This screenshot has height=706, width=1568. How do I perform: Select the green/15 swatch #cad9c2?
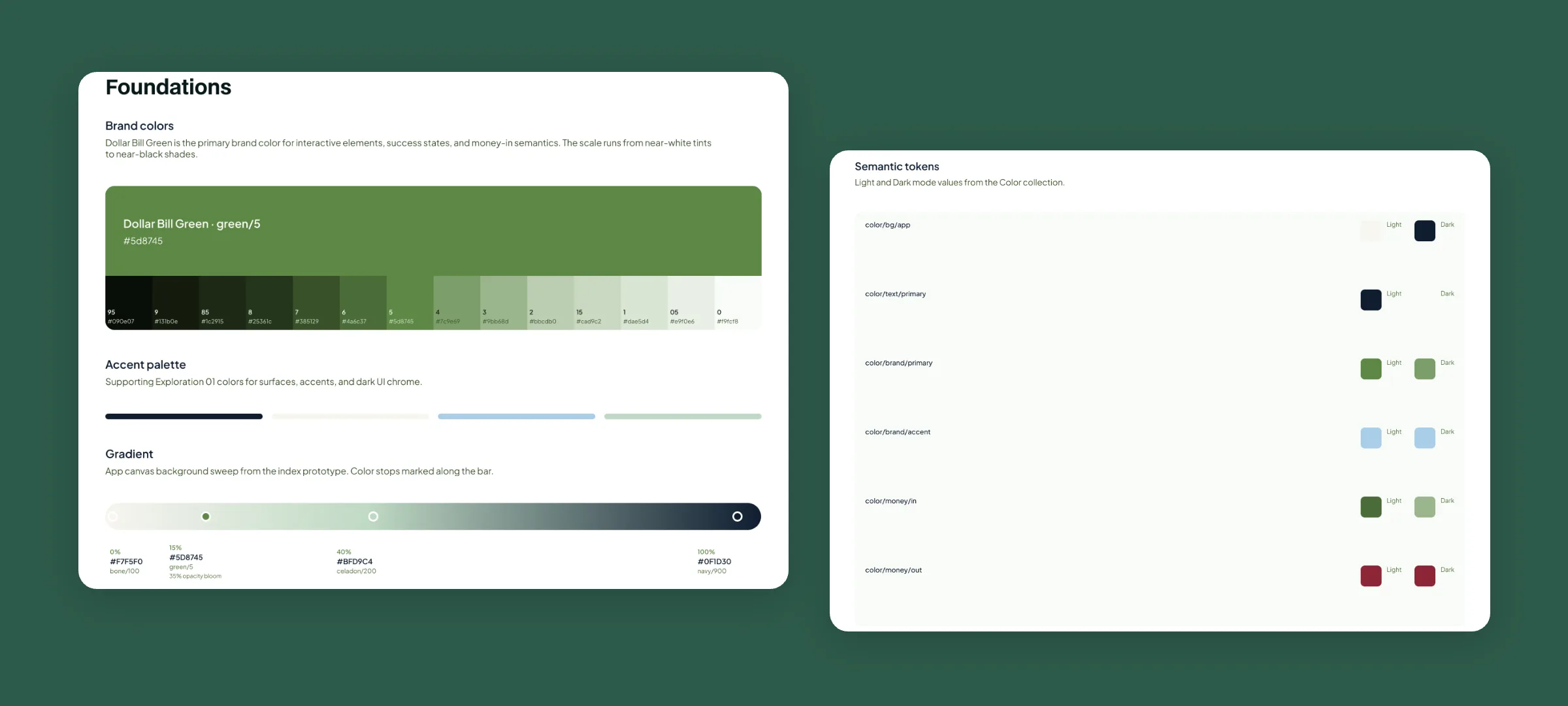click(598, 303)
